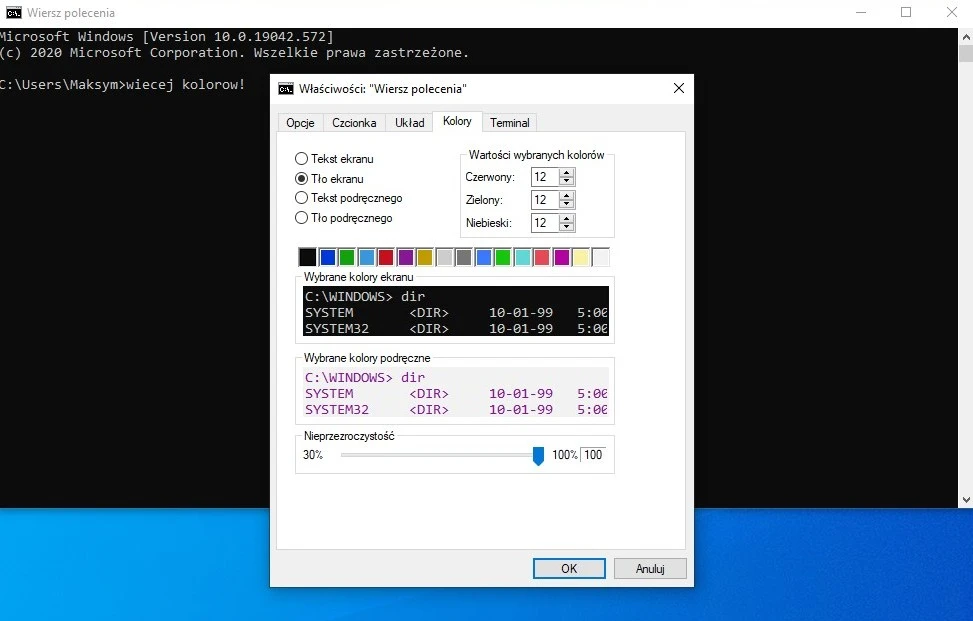Click the opacity percentage input field
Image resolution: width=973 pixels, height=621 pixels.
tap(593, 455)
